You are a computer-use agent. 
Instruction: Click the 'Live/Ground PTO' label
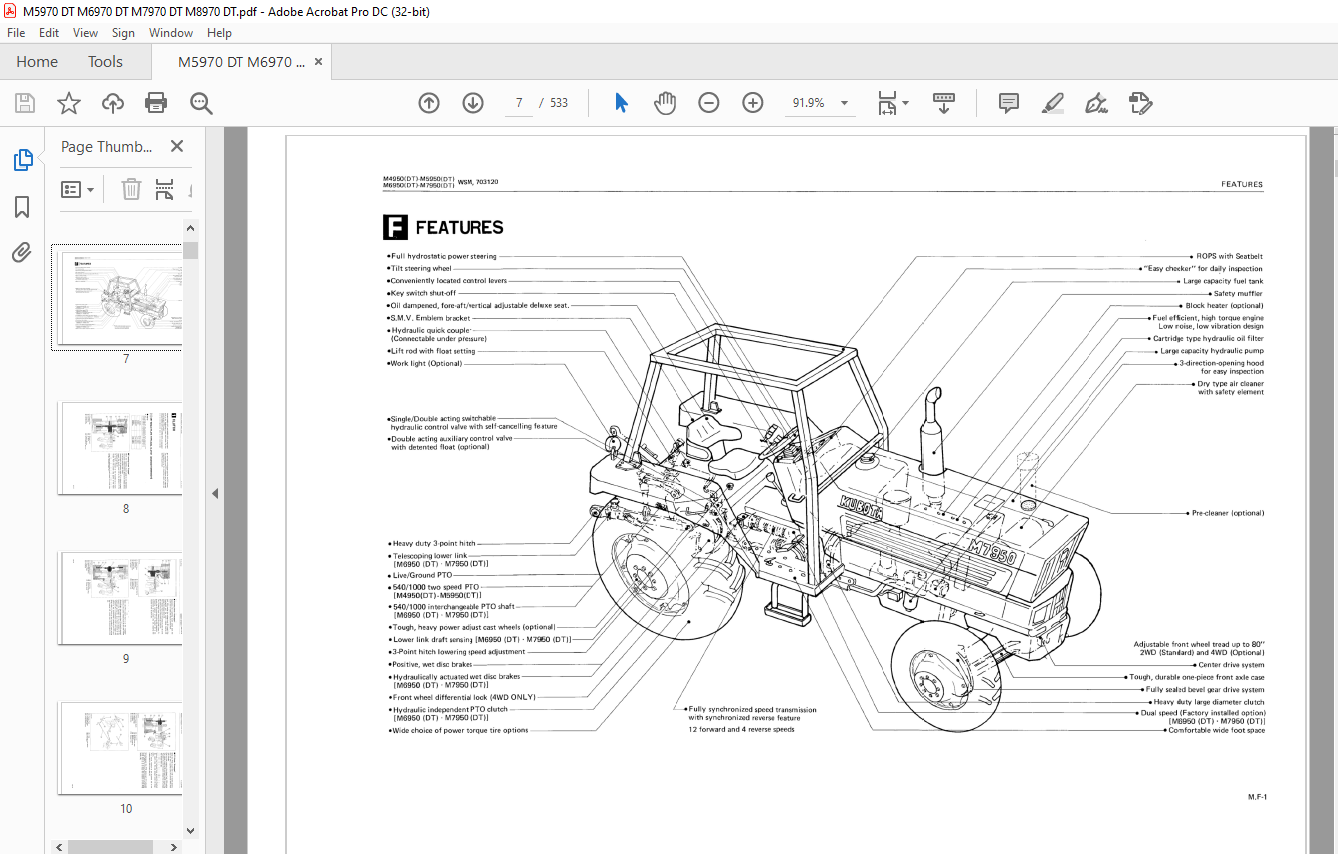422,576
